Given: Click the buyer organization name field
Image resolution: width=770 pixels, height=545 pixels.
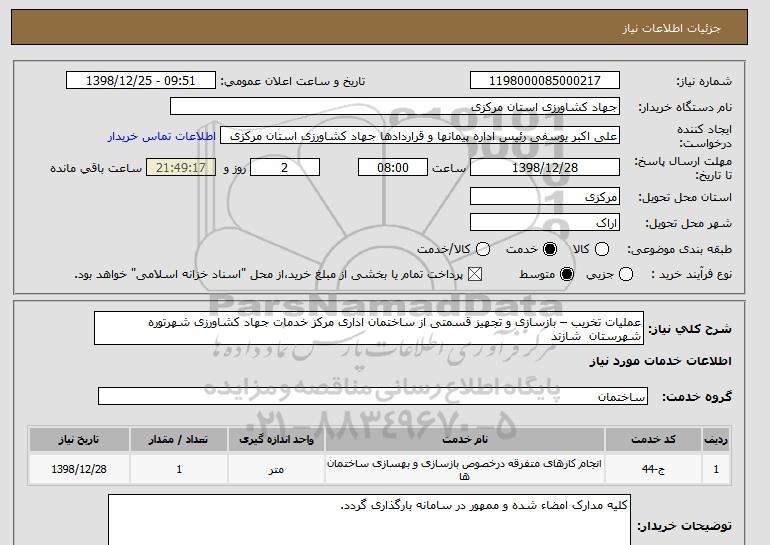Looking at the screenshot, I should 395,107.
